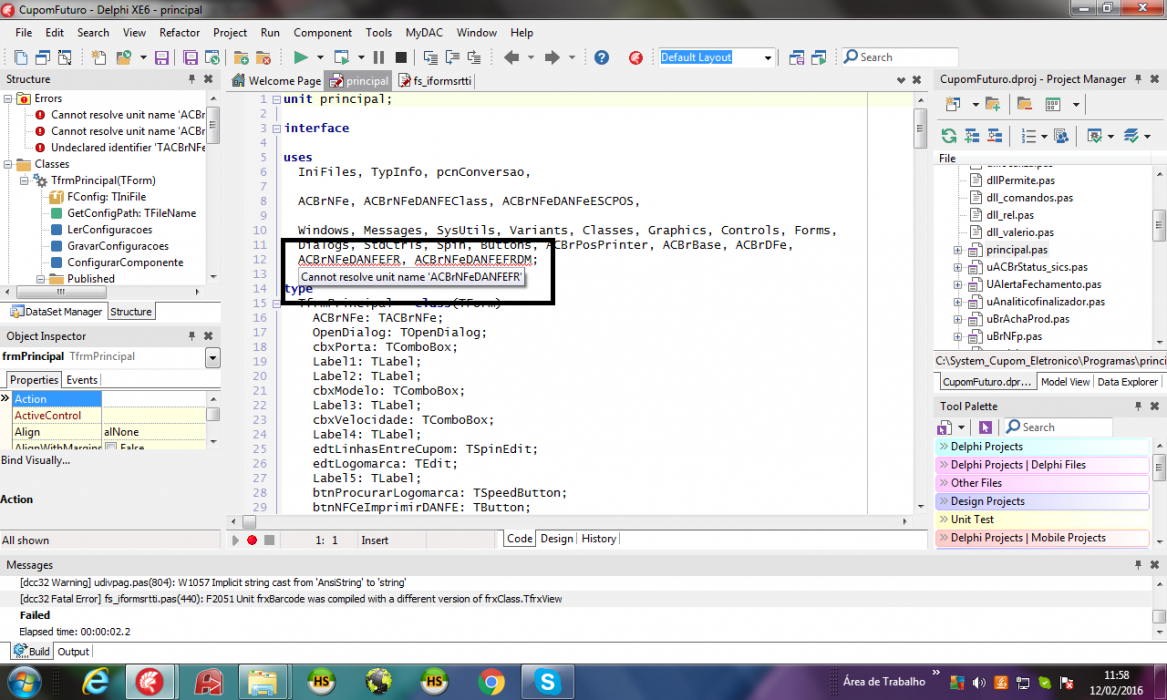Open the Run button dropdown arrow

[320, 57]
